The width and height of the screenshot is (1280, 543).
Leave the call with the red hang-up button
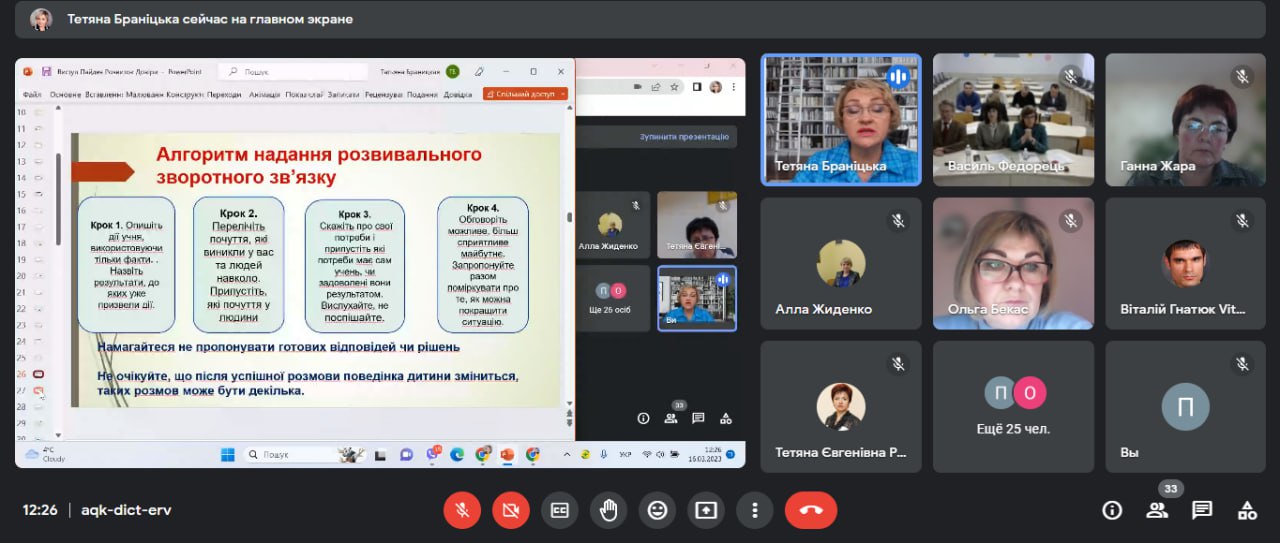pos(810,510)
